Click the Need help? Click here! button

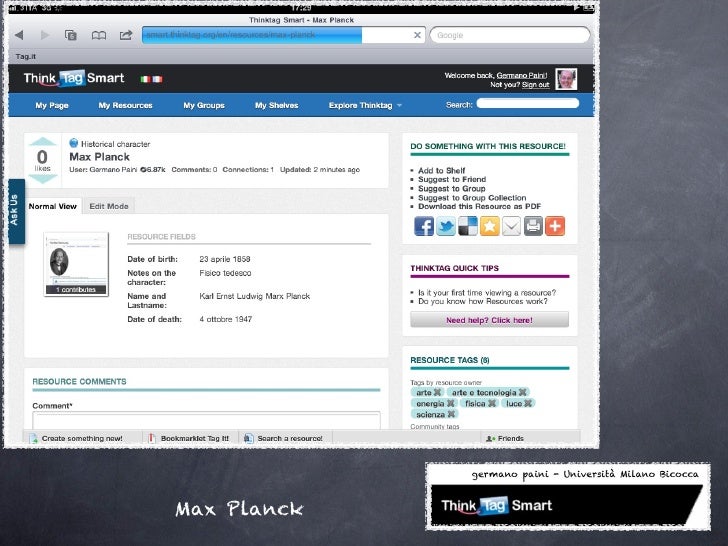pyautogui.click(x=489, y=320)
